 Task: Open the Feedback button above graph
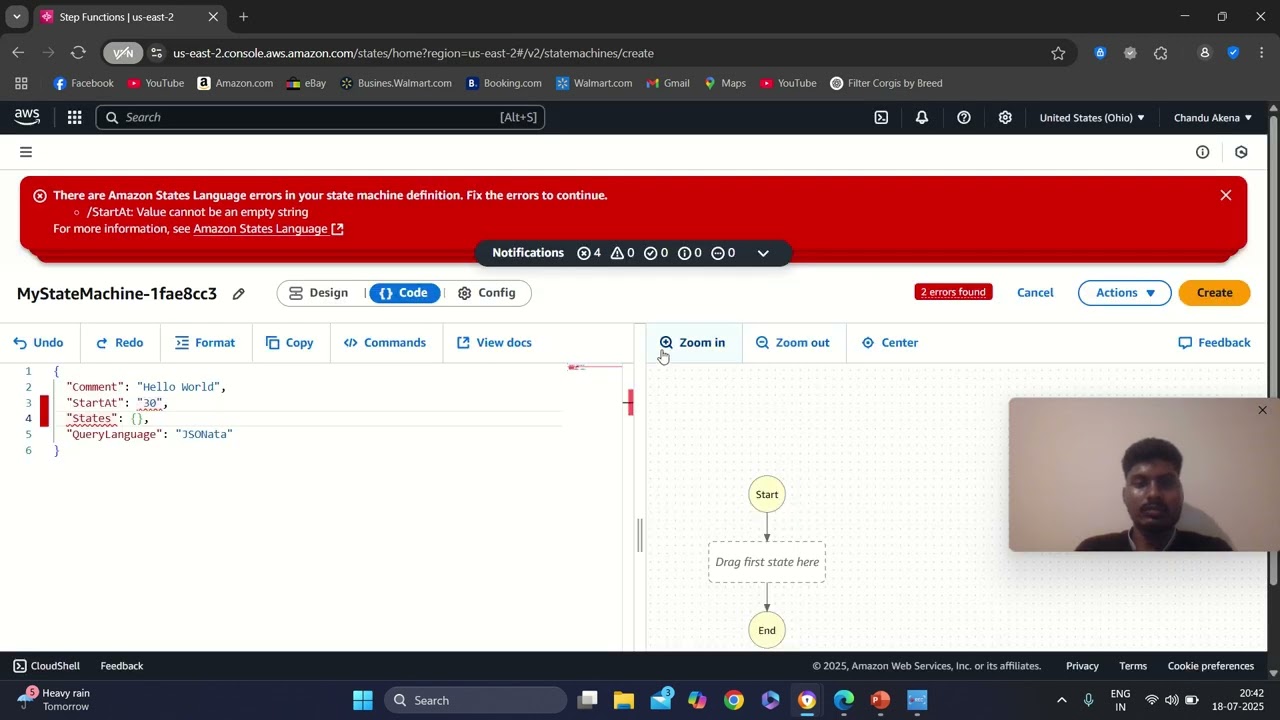coord(1214,342)
